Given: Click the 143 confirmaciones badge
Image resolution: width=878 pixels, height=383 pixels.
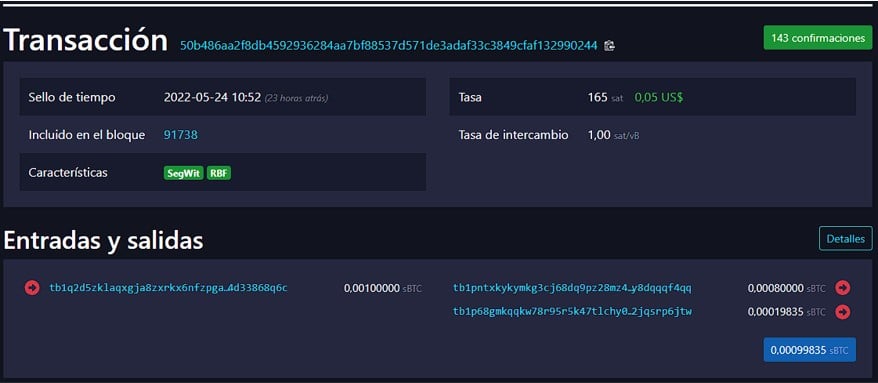Looking at the screenshot, I should (x=818, y=38).
